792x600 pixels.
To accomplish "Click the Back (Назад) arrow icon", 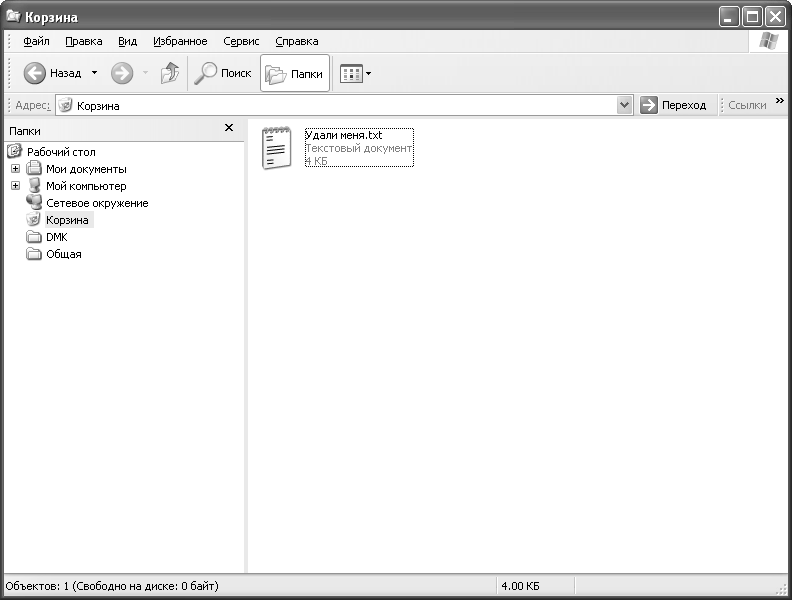I will click(35, 73).
